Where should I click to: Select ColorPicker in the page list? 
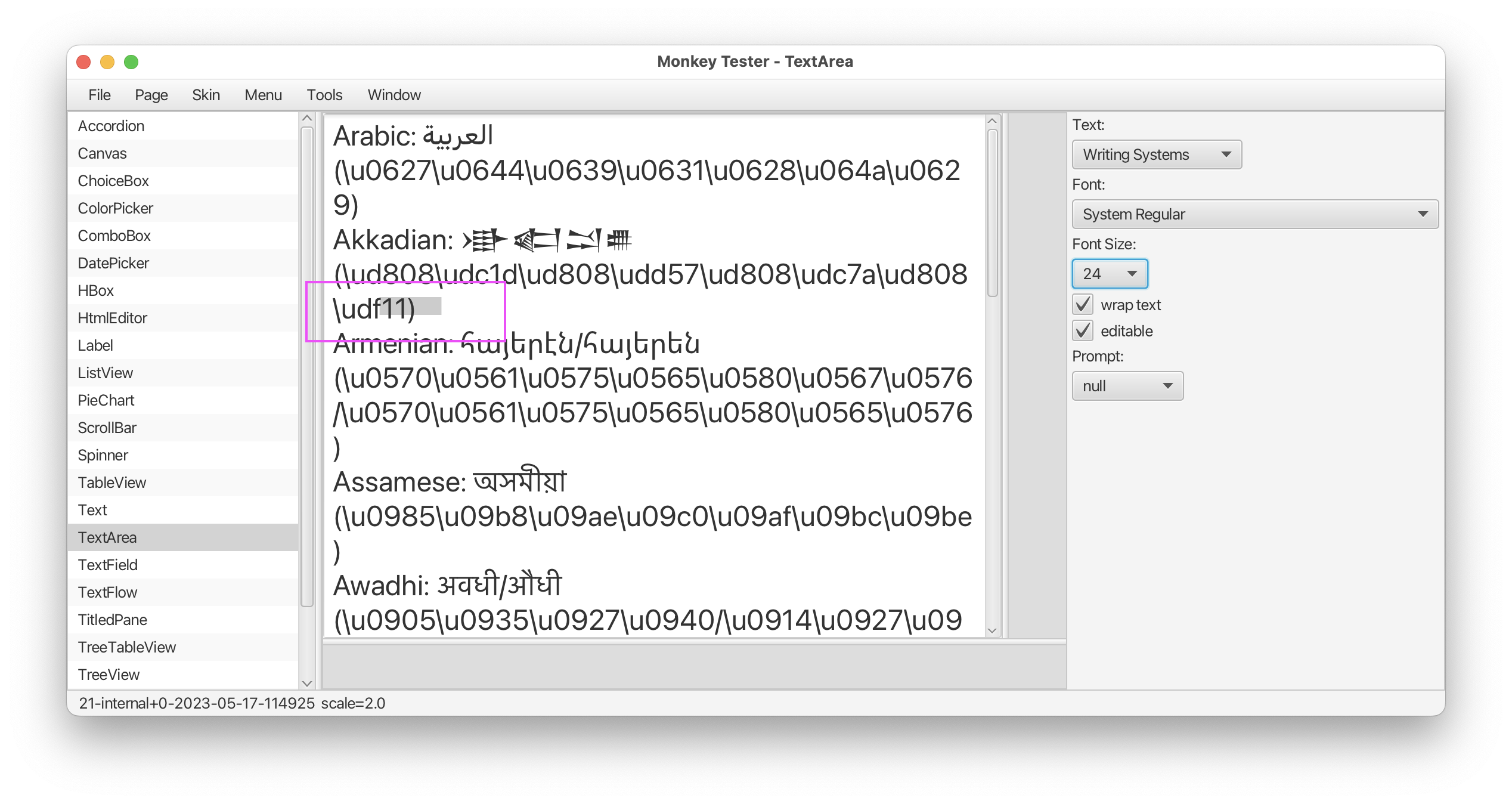pyautogui.click(x=115, y=208)
